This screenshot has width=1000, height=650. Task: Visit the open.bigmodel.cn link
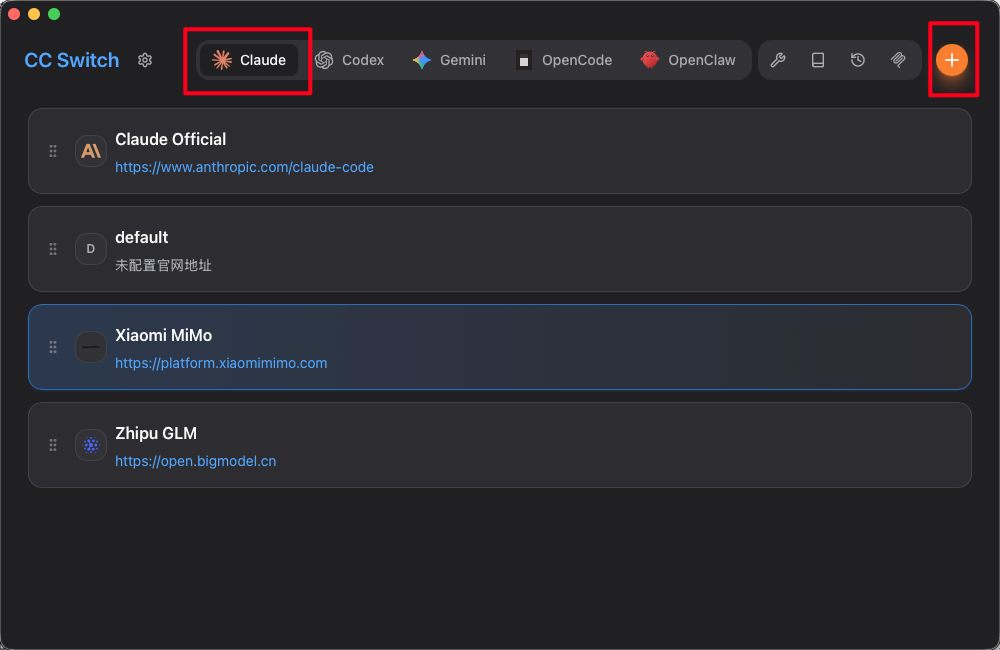[195, 461]
